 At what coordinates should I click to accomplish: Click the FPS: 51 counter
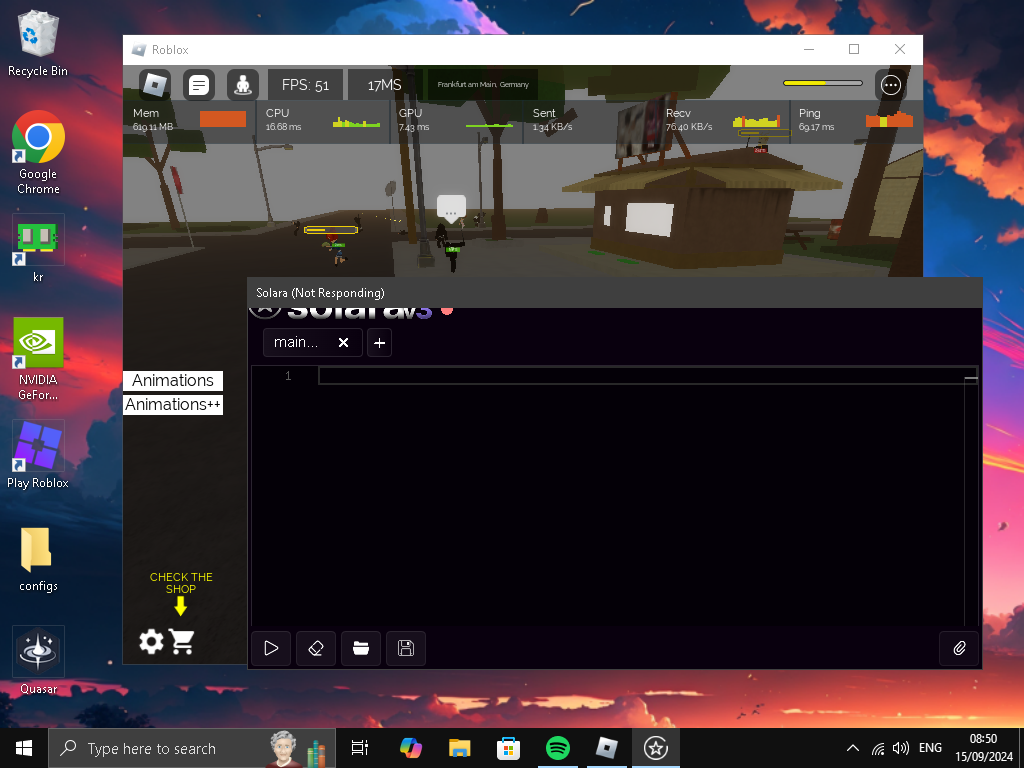pos(306,85)
